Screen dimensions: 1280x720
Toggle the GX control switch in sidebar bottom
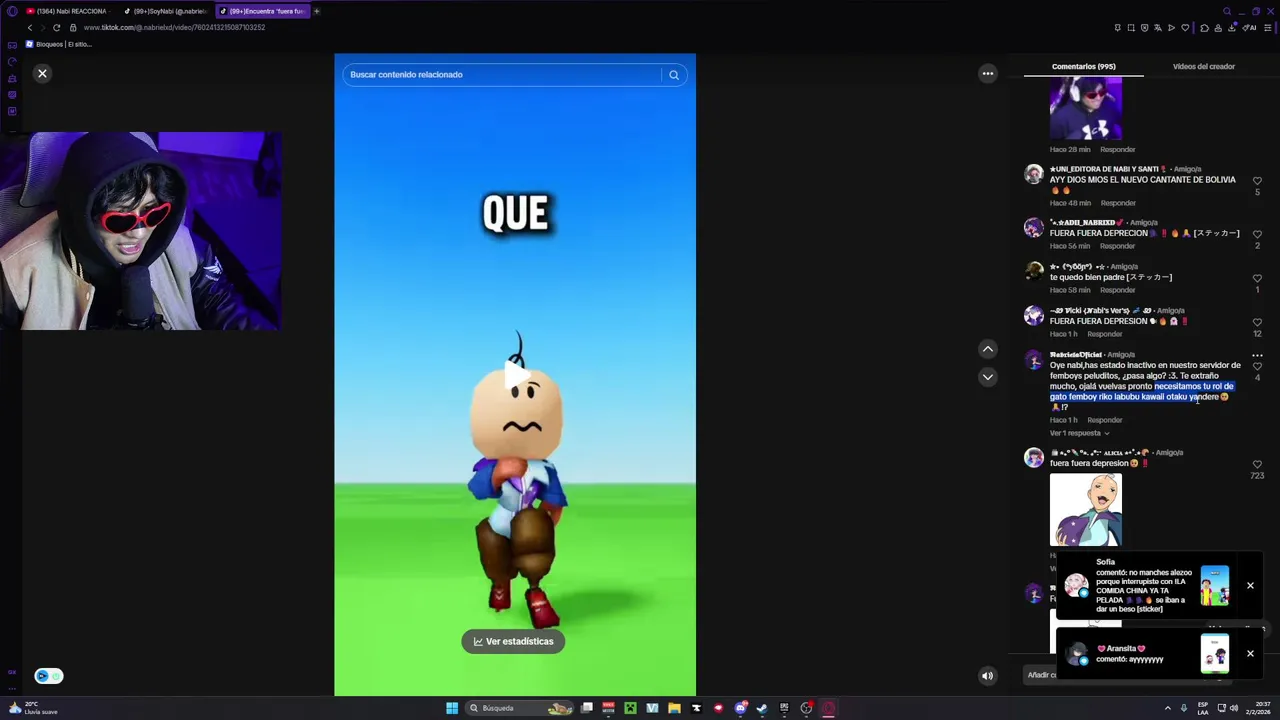(x=48, y=676)
